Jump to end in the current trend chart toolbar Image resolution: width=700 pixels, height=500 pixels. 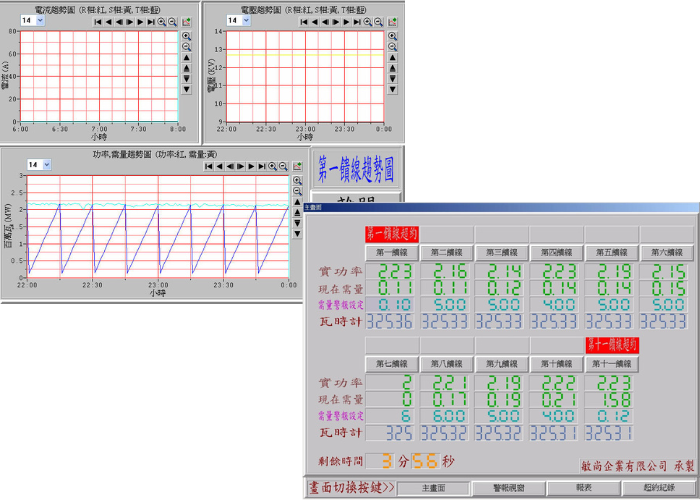151,22
